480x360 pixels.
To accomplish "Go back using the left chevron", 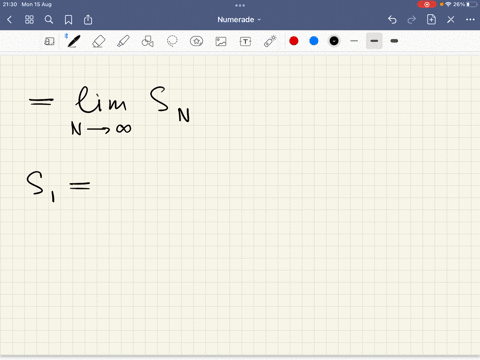I will click(x=9, y=20).
